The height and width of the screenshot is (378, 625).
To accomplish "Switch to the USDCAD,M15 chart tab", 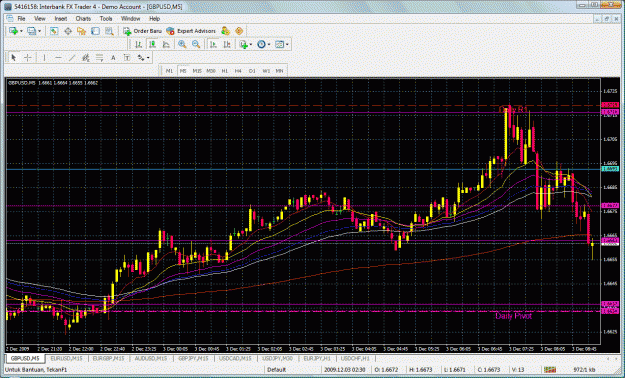I will (x=236, y=358).
